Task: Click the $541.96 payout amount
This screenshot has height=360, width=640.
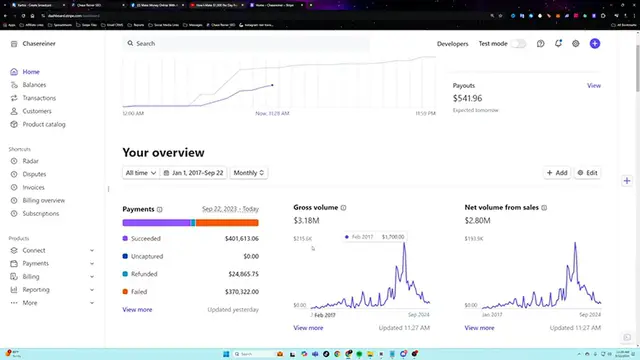Action: pos(467,98)
